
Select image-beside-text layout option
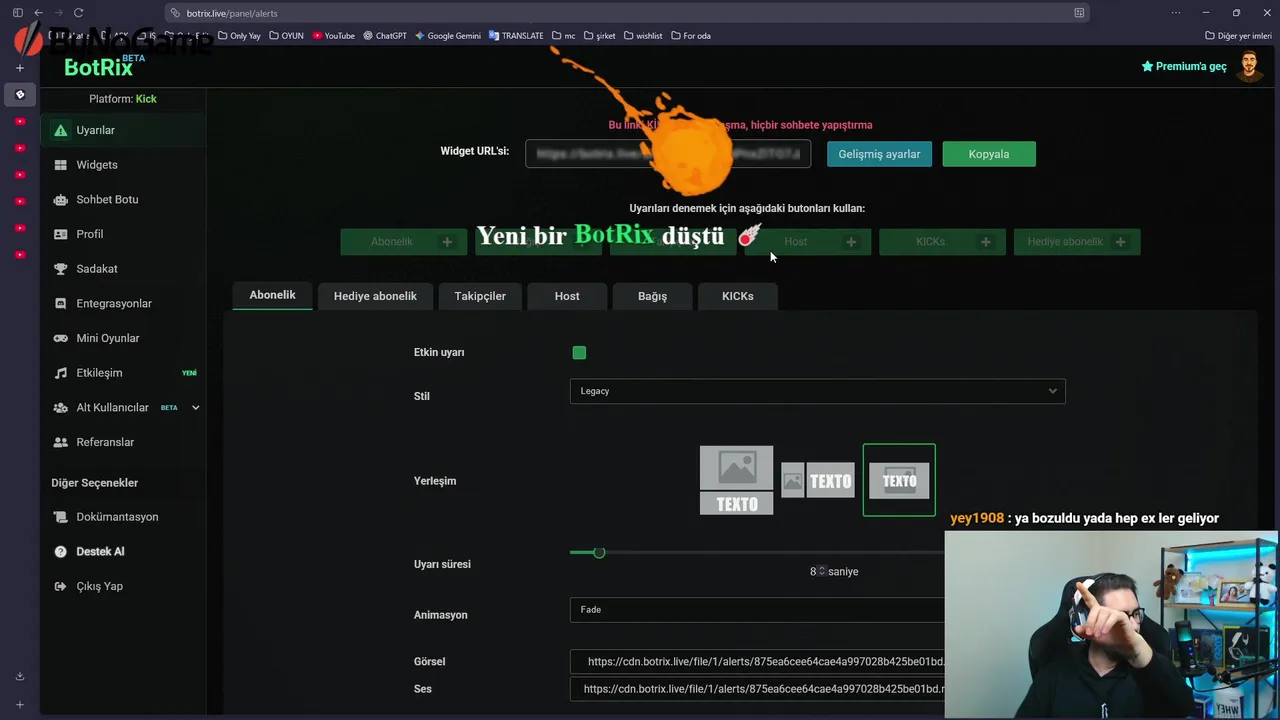[x=817, y=481]
